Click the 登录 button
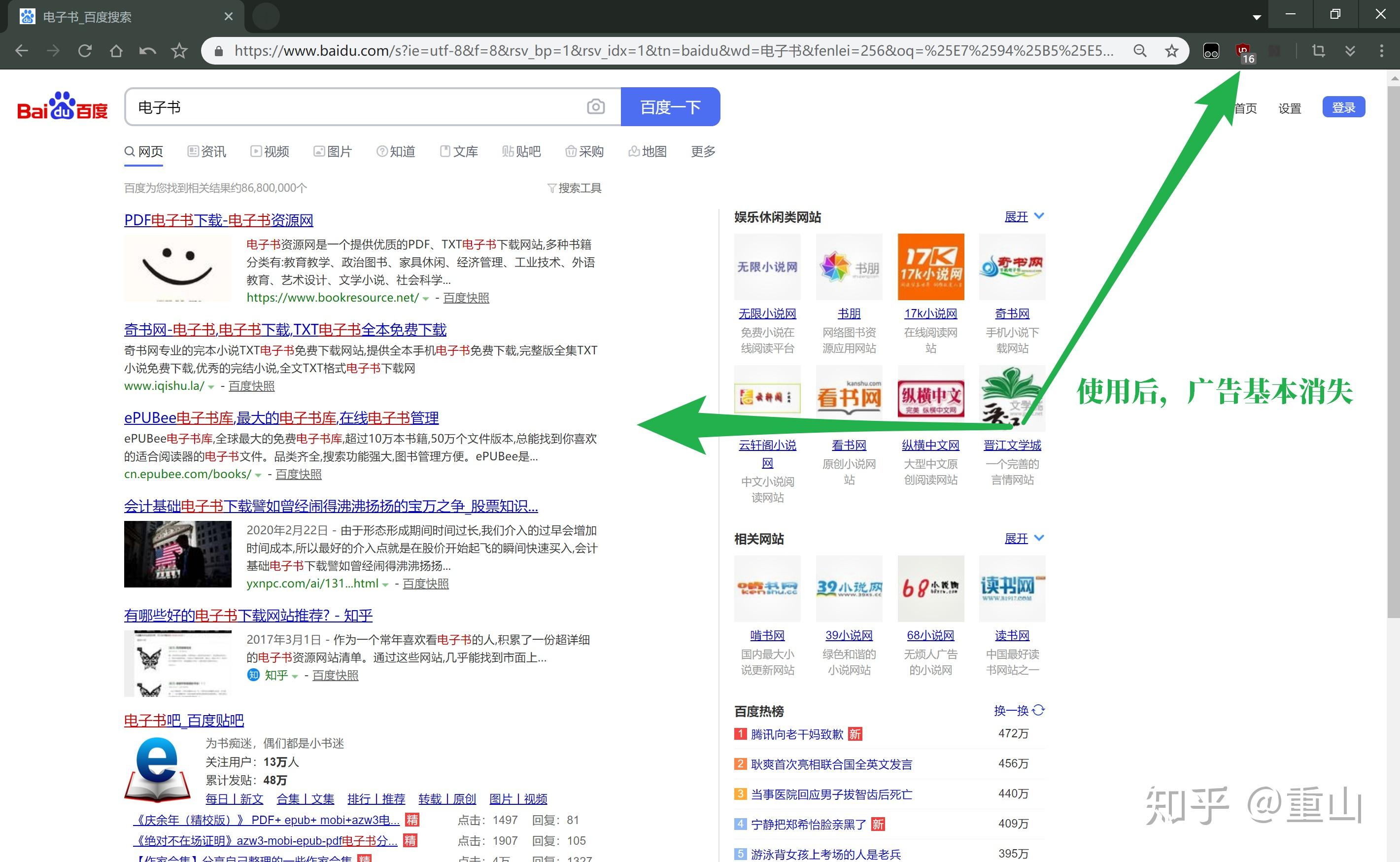Viewport: 1400px width, 862px height. coord(1343,107)
